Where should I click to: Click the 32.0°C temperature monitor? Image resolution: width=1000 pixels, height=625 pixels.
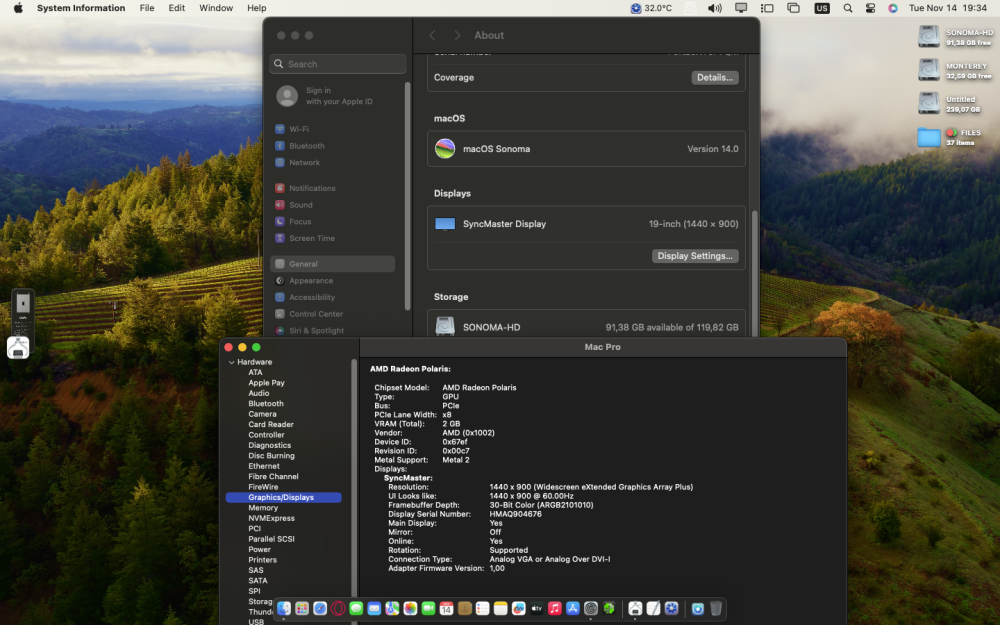tap(651, 8)
